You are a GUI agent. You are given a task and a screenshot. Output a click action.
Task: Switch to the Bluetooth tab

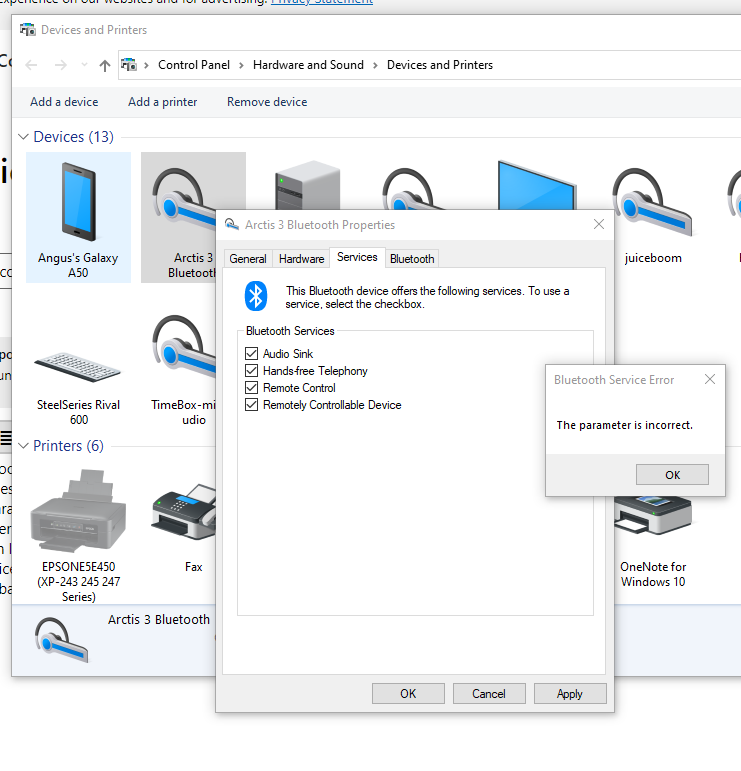[412, 259]
